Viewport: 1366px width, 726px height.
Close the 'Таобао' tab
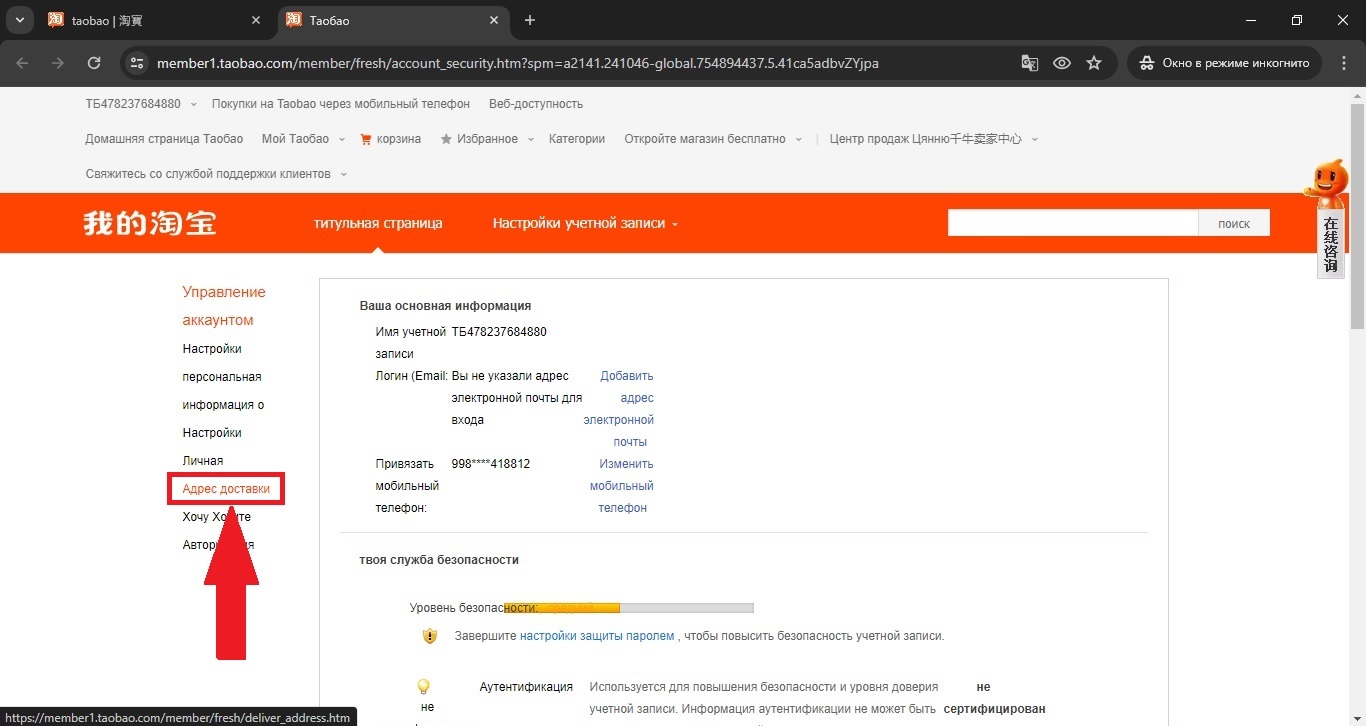point(494,20)
